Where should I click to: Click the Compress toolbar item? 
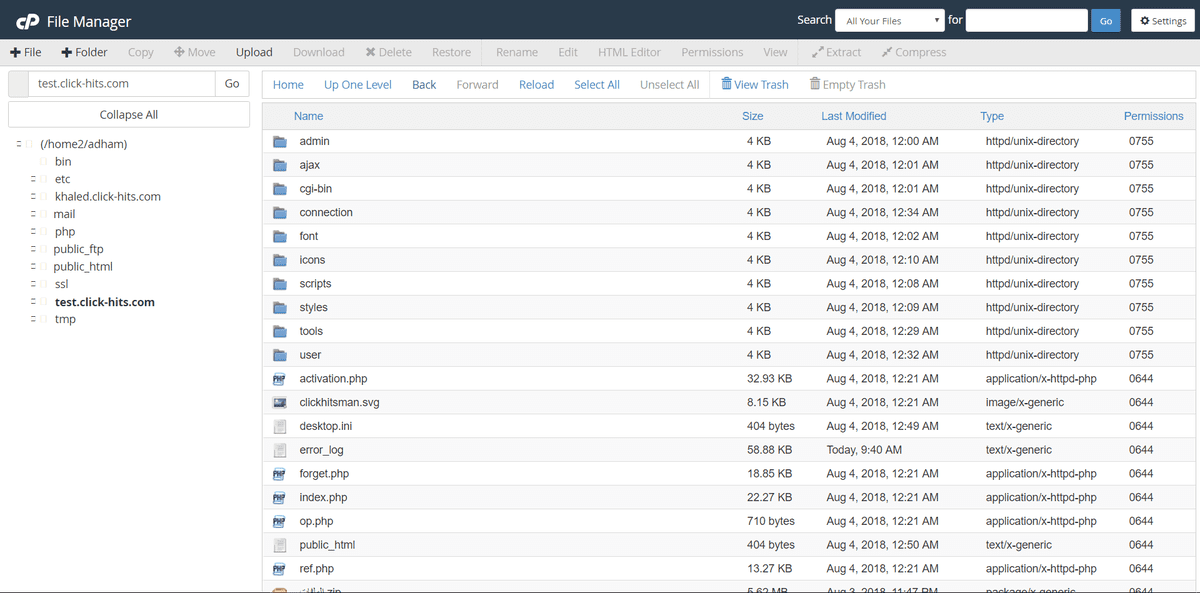click(x=914, y=52)
